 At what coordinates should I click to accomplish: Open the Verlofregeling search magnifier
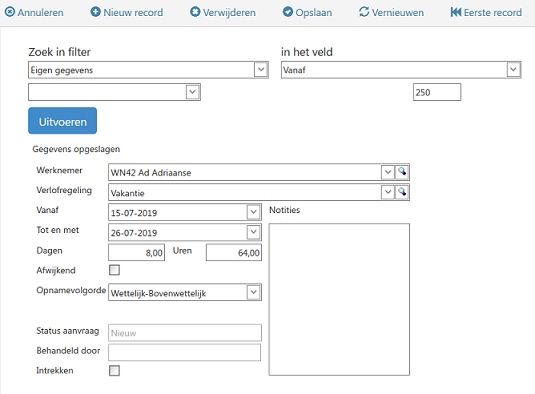402,192
